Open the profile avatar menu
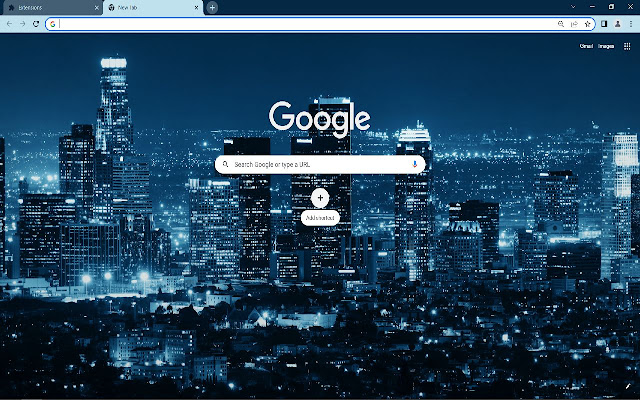Image resolution: width=640 pixels, height=400 pixels. tap(618, 24)
